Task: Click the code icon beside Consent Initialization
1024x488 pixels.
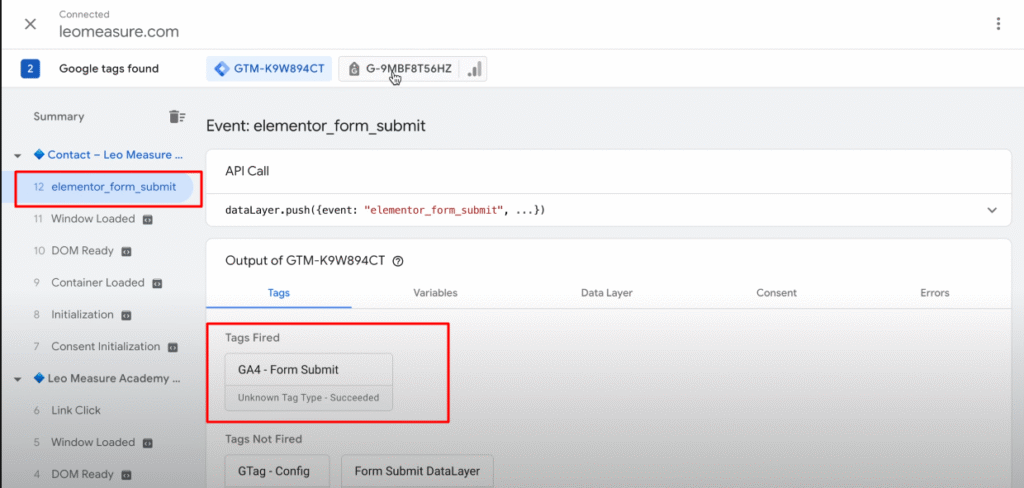Action: point(172,347)
